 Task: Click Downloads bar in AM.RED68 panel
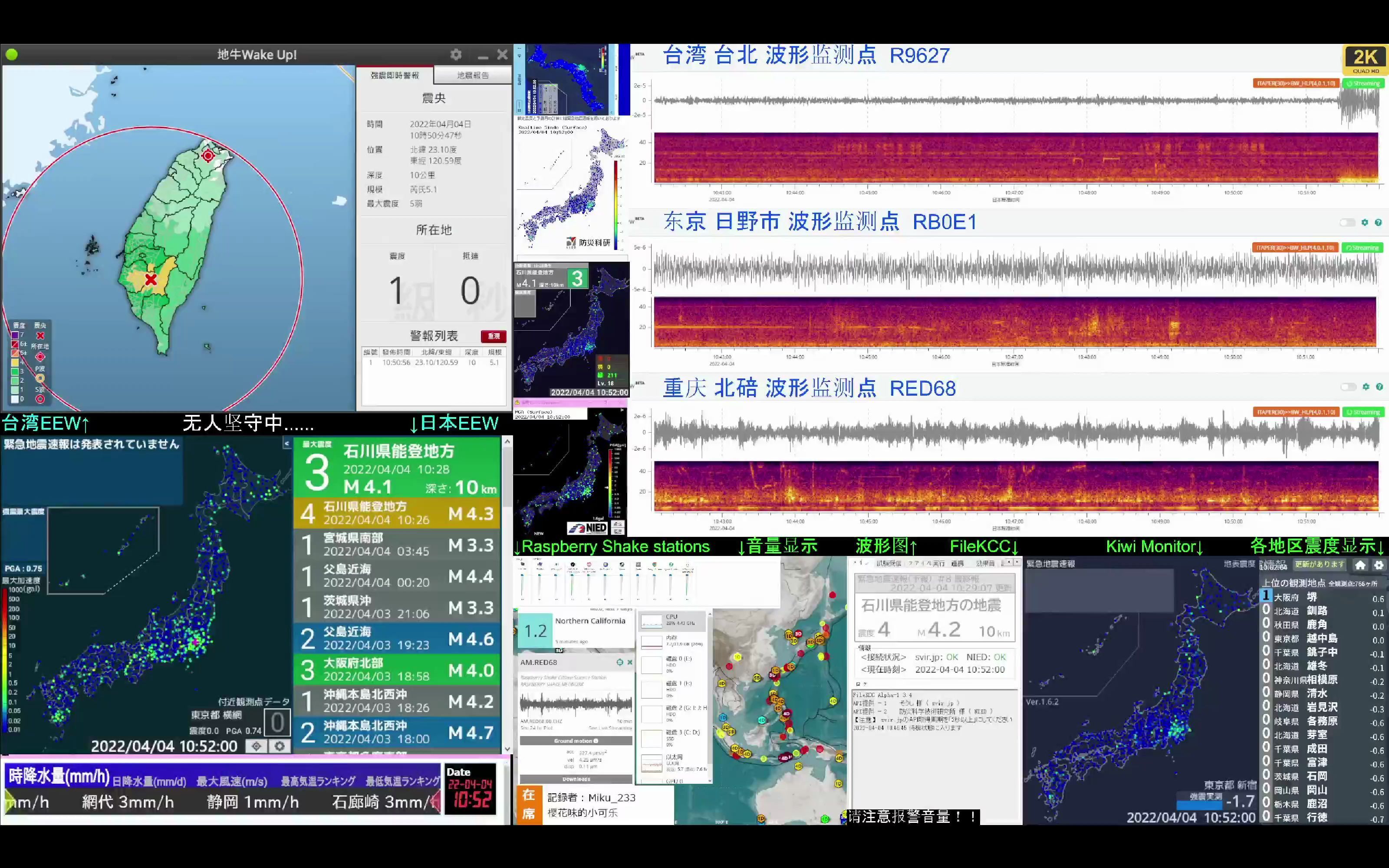pos(576,779)
